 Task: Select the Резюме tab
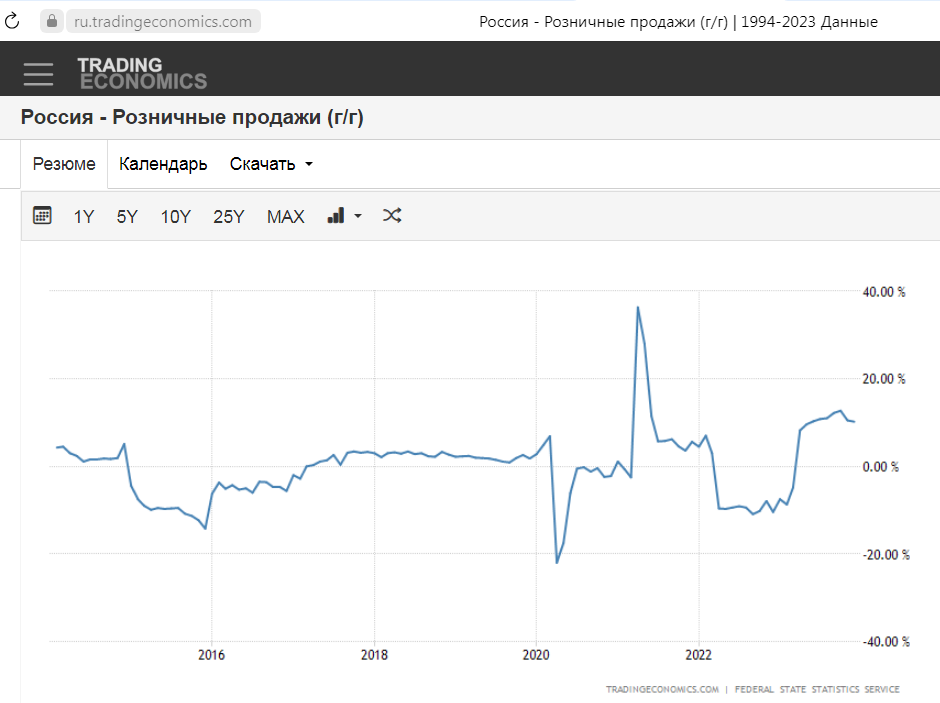tap(64, 164)
